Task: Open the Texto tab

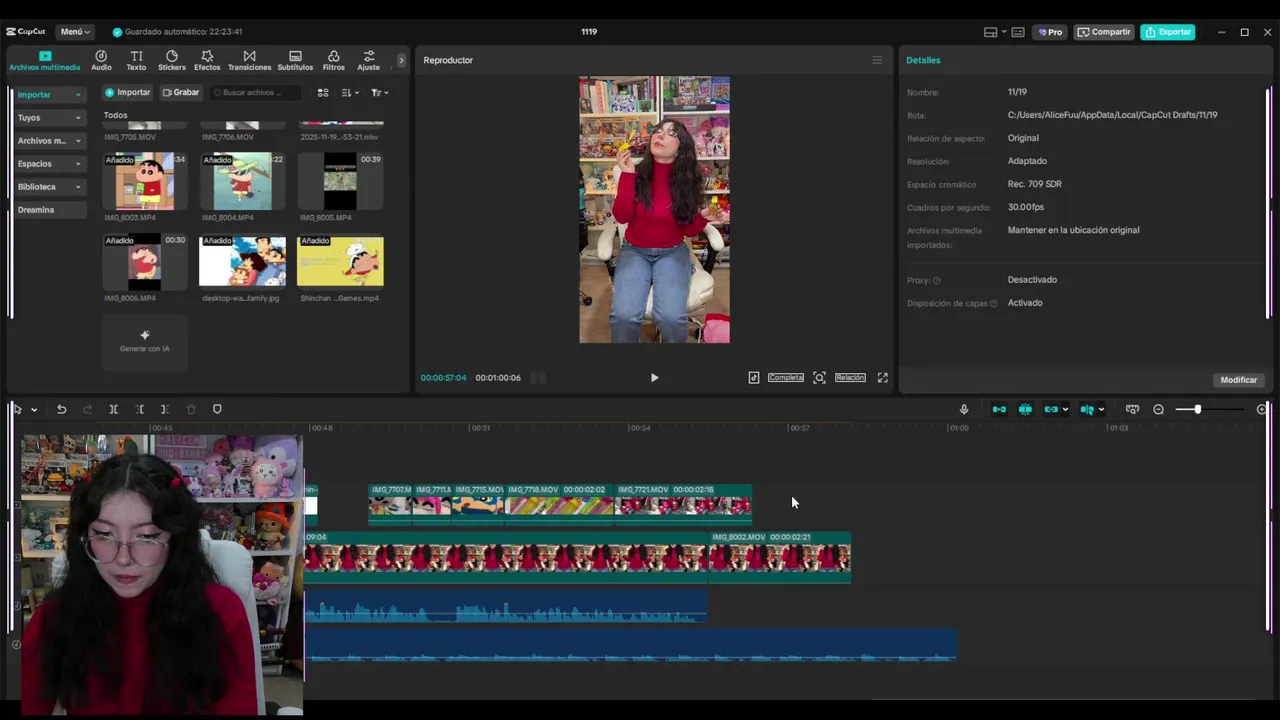Action: [136, 61]
